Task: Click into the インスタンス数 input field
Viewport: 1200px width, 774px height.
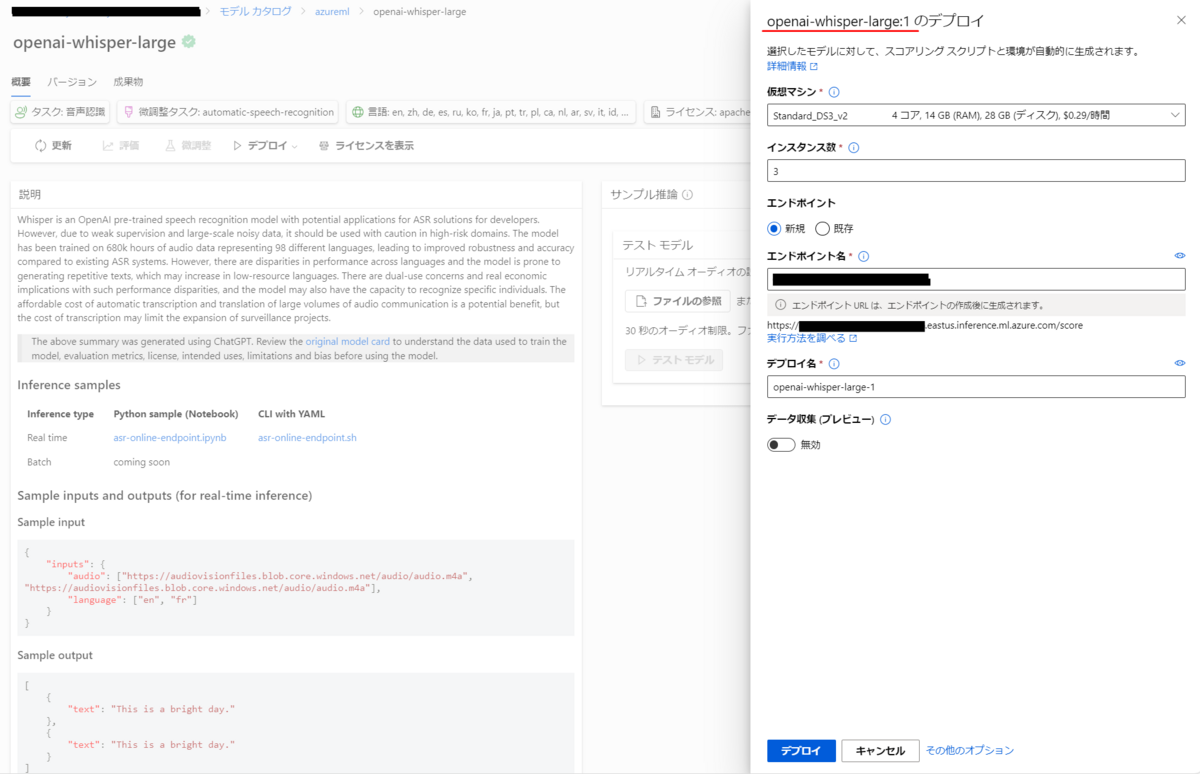Action: 976,171
